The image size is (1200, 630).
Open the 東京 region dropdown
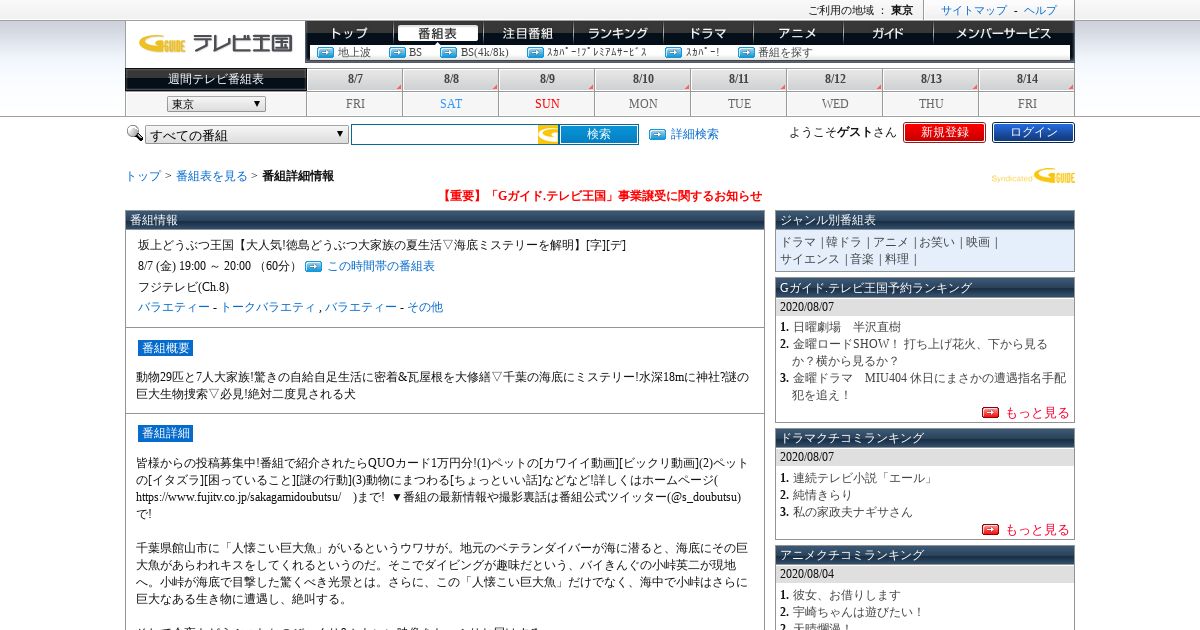(x=216, y=104)
